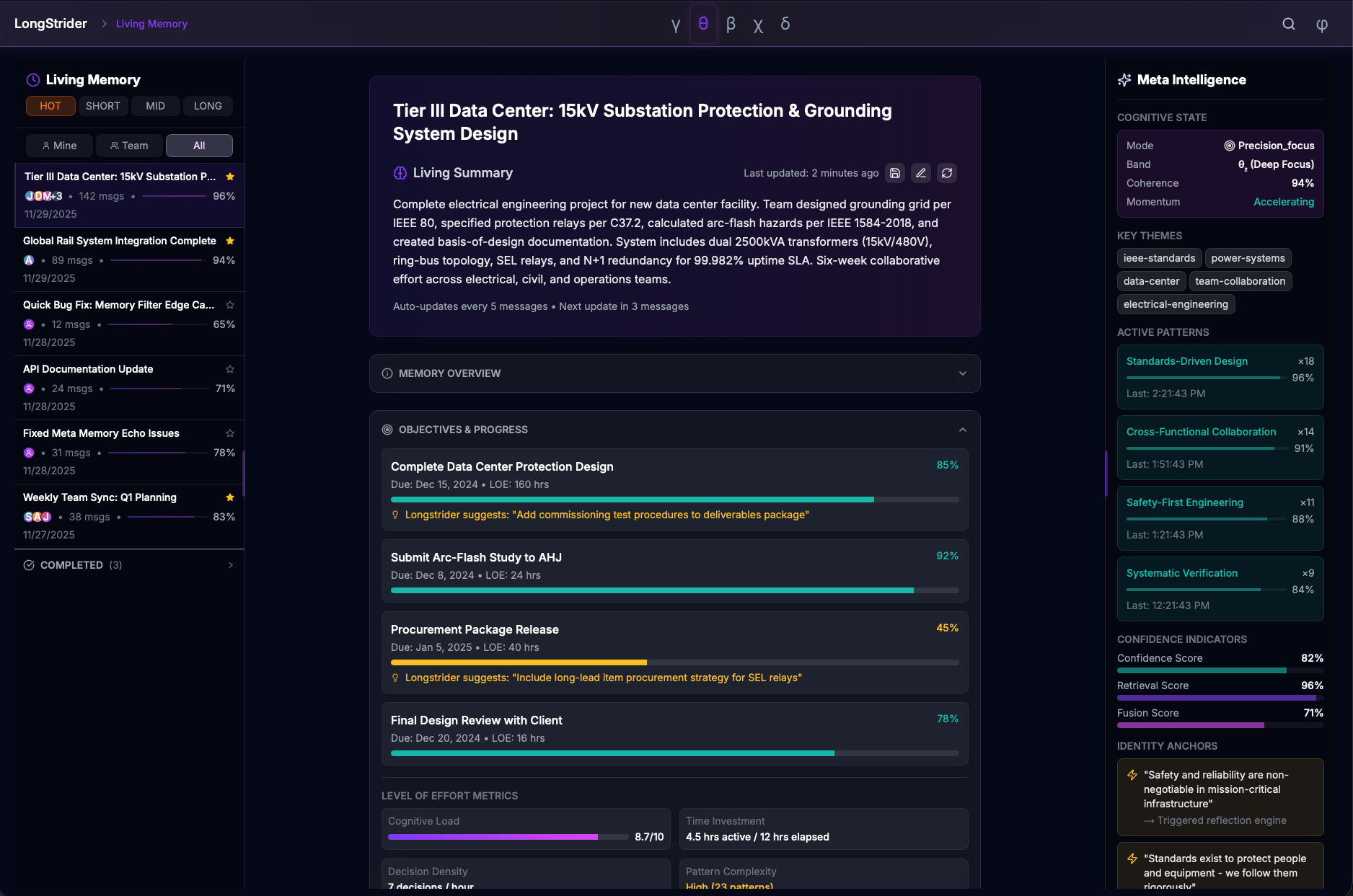Viewport: 1353px width, 896px height.
Task: Expand the Memory Overview section
Action: 962,373
